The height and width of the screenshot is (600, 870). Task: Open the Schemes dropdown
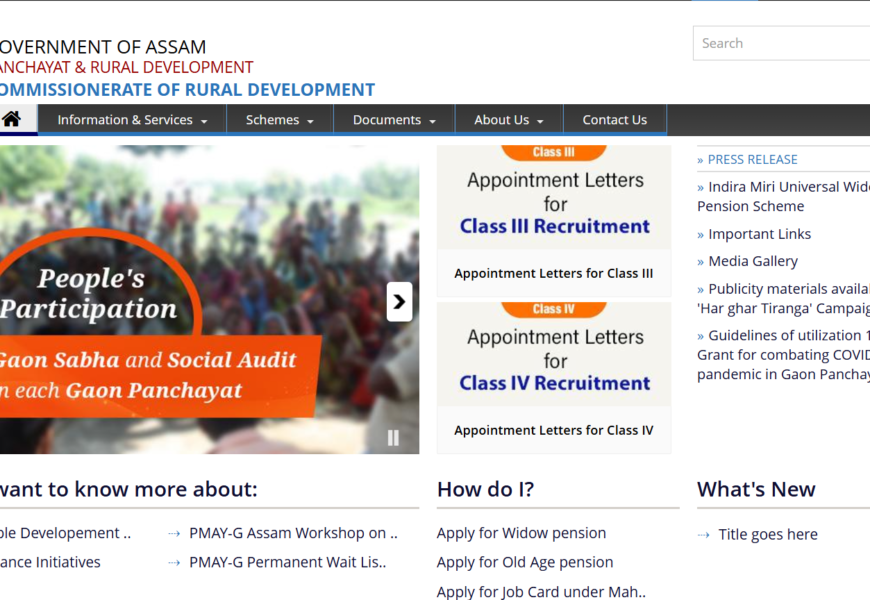pos(280,120)
